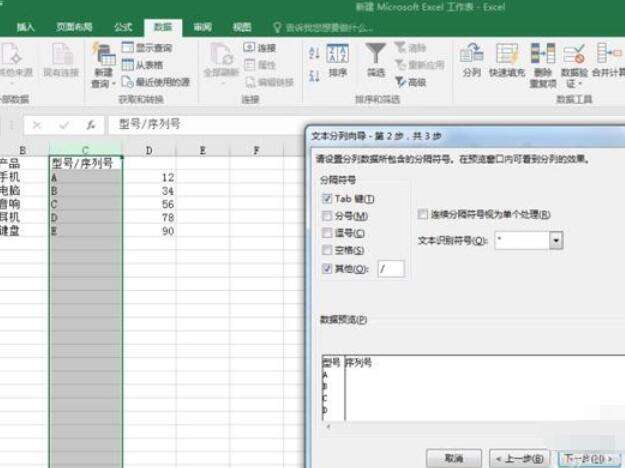Click the 其他 custom delimiter input field
Image resolution: width=625 pixels, height=468 pixels.
391,269
